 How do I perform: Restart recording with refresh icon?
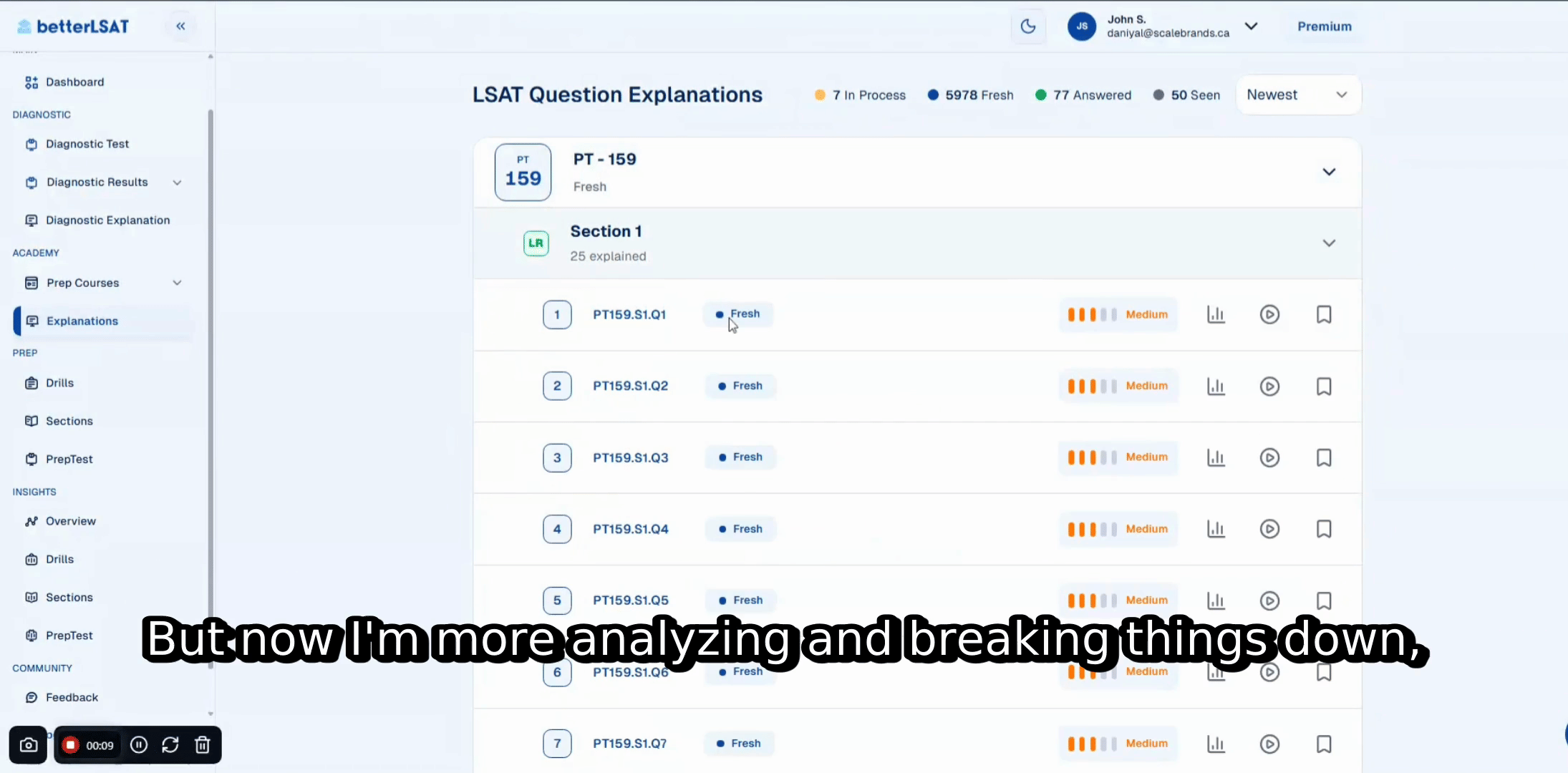pos(170,745)
